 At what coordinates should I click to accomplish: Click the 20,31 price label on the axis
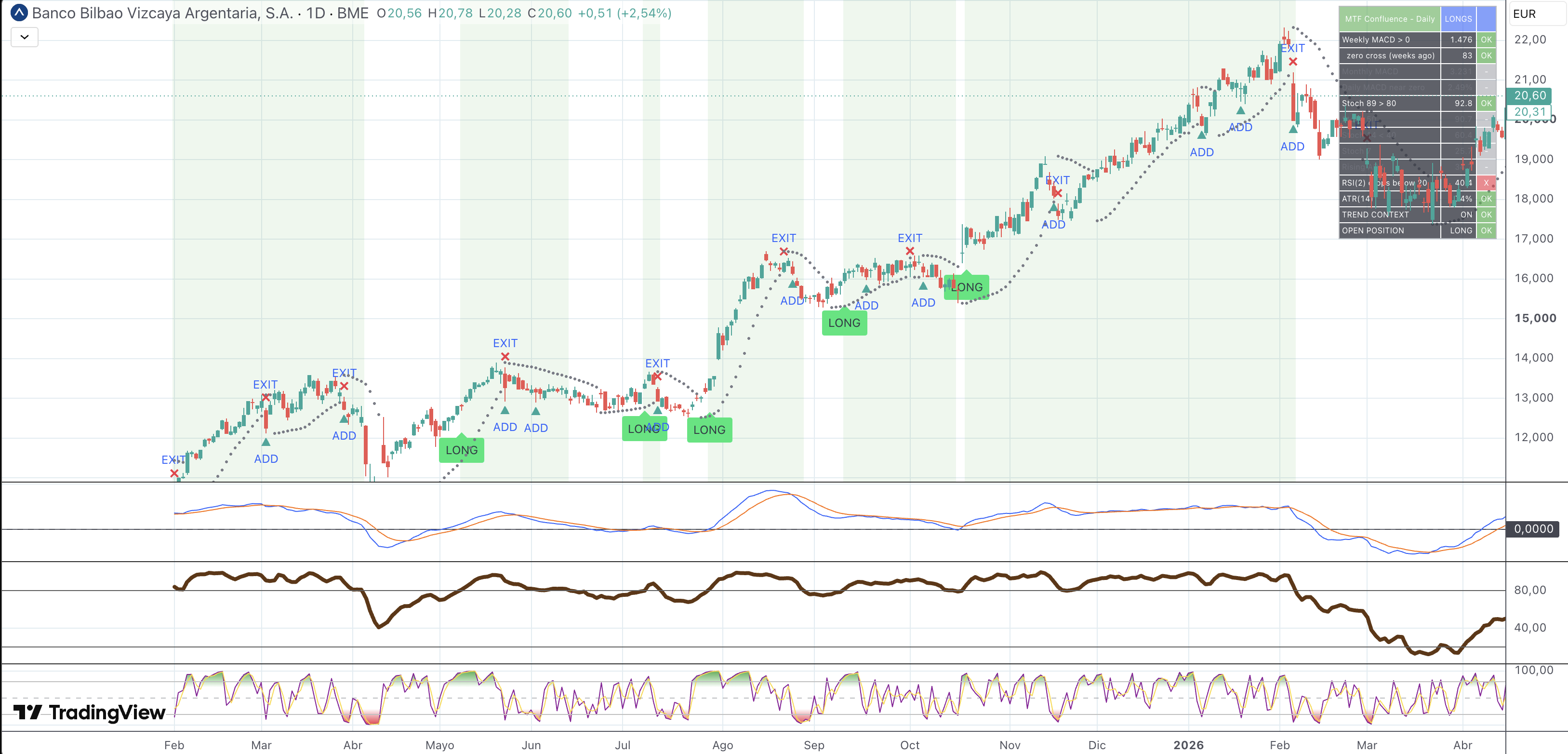(x=1528, y=111)
